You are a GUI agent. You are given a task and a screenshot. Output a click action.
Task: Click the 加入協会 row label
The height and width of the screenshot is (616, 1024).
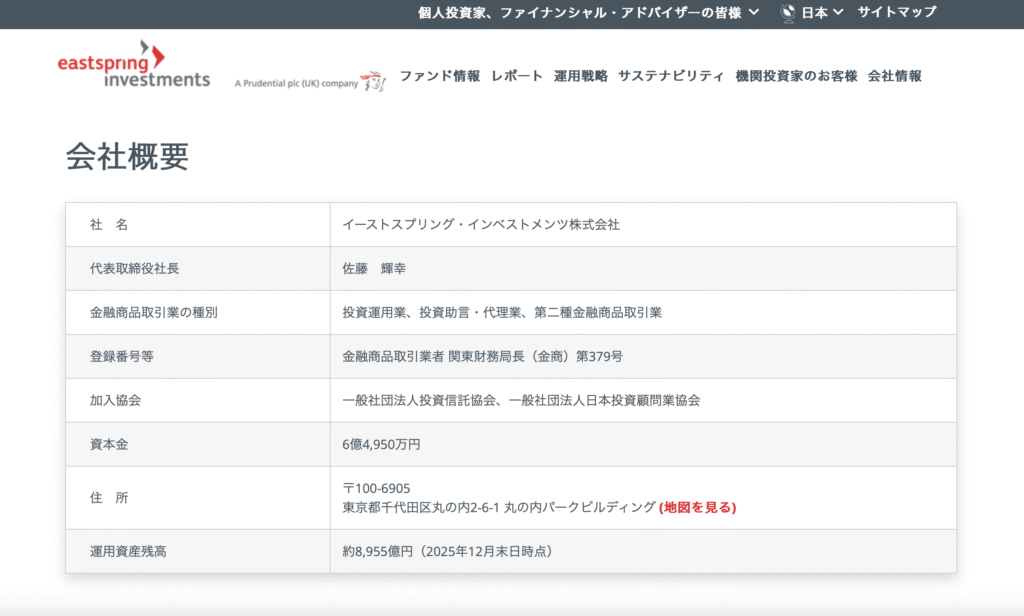click(x=116, y=400)
